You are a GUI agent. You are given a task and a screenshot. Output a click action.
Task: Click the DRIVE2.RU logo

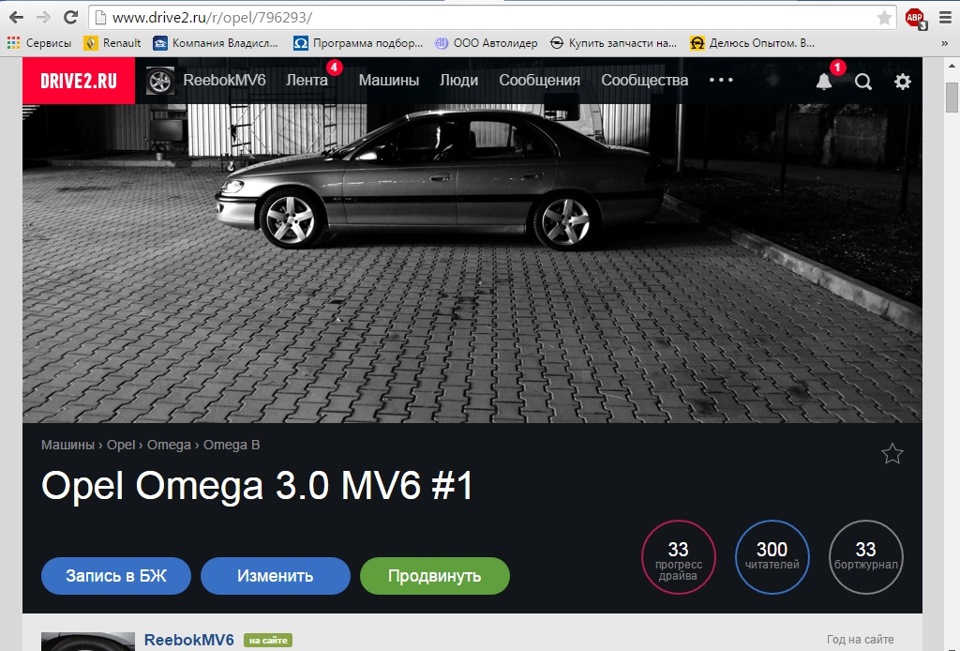click(78, 81)
